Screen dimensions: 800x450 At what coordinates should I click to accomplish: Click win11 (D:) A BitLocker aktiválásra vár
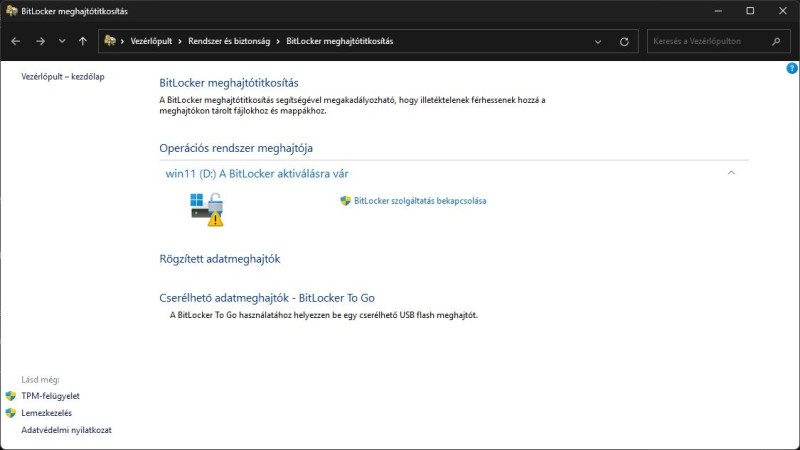(257, 173)
